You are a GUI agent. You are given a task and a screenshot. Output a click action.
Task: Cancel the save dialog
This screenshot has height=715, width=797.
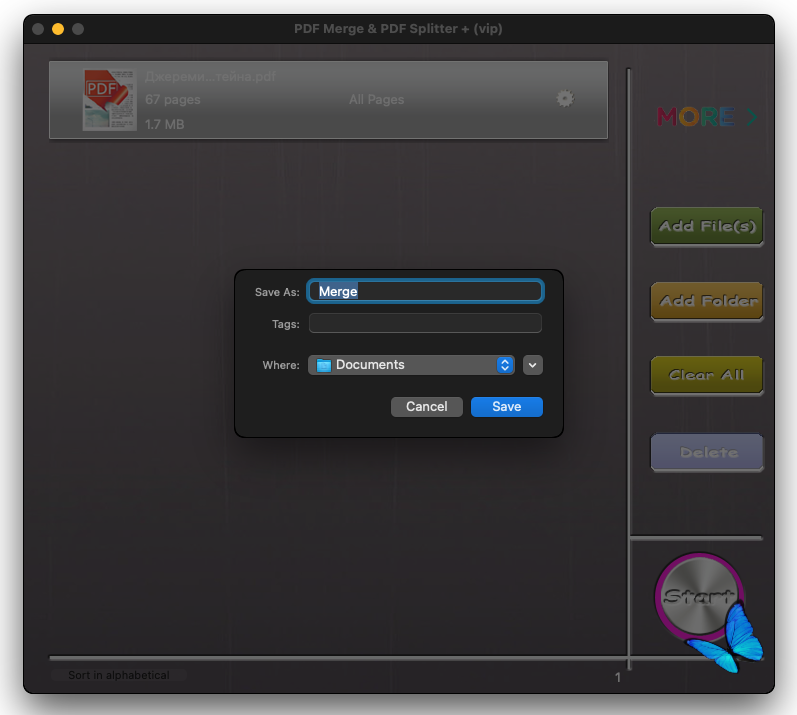[426, 407]
